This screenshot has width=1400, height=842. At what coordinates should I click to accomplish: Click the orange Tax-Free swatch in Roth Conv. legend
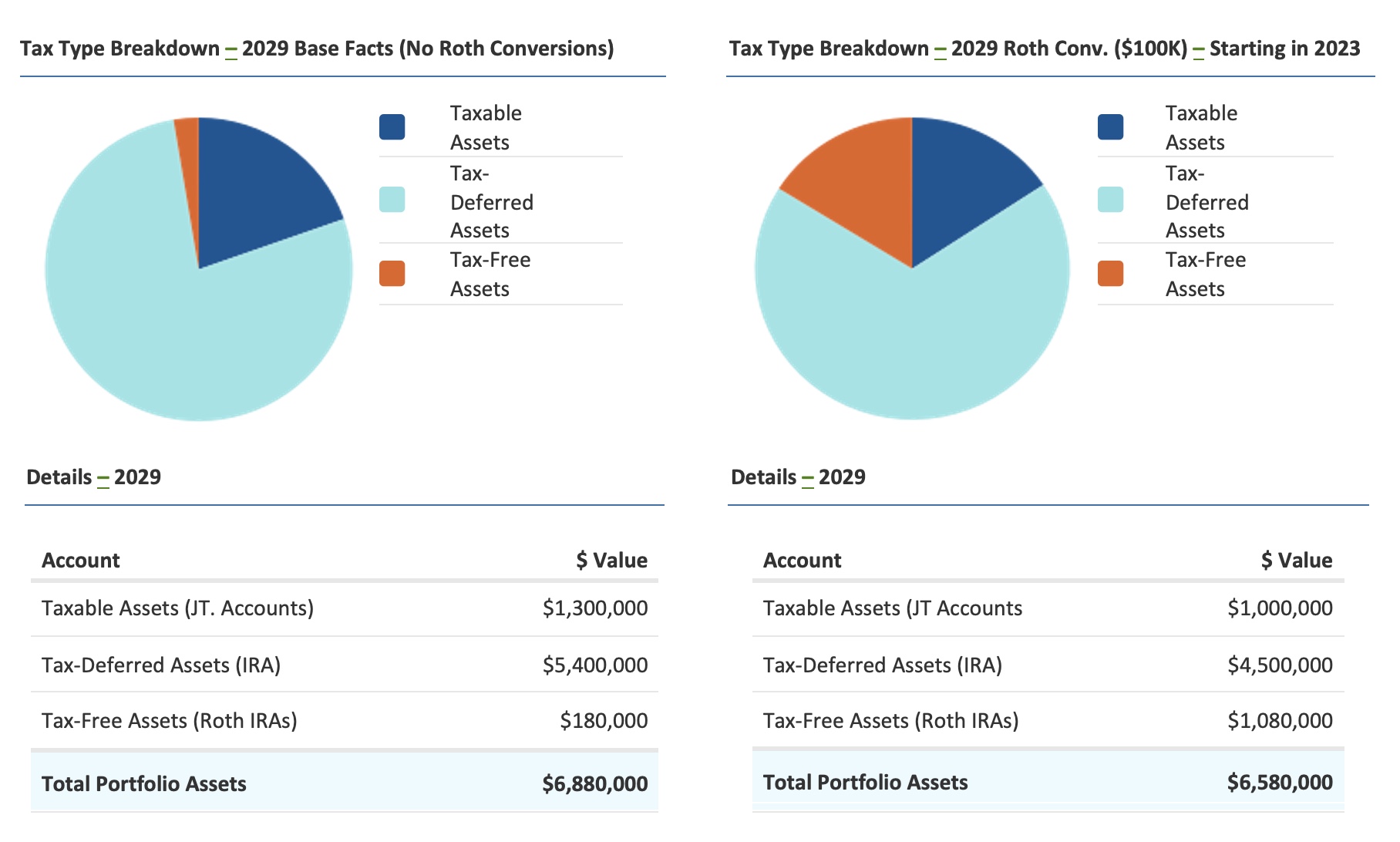coord(1110,274)
